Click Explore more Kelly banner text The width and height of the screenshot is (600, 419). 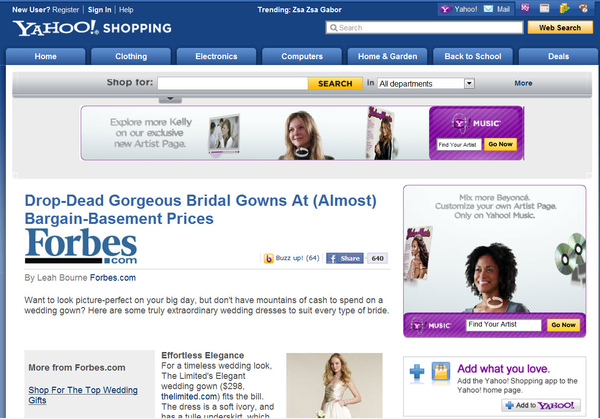pyautogui.click(x=151, y=133)
